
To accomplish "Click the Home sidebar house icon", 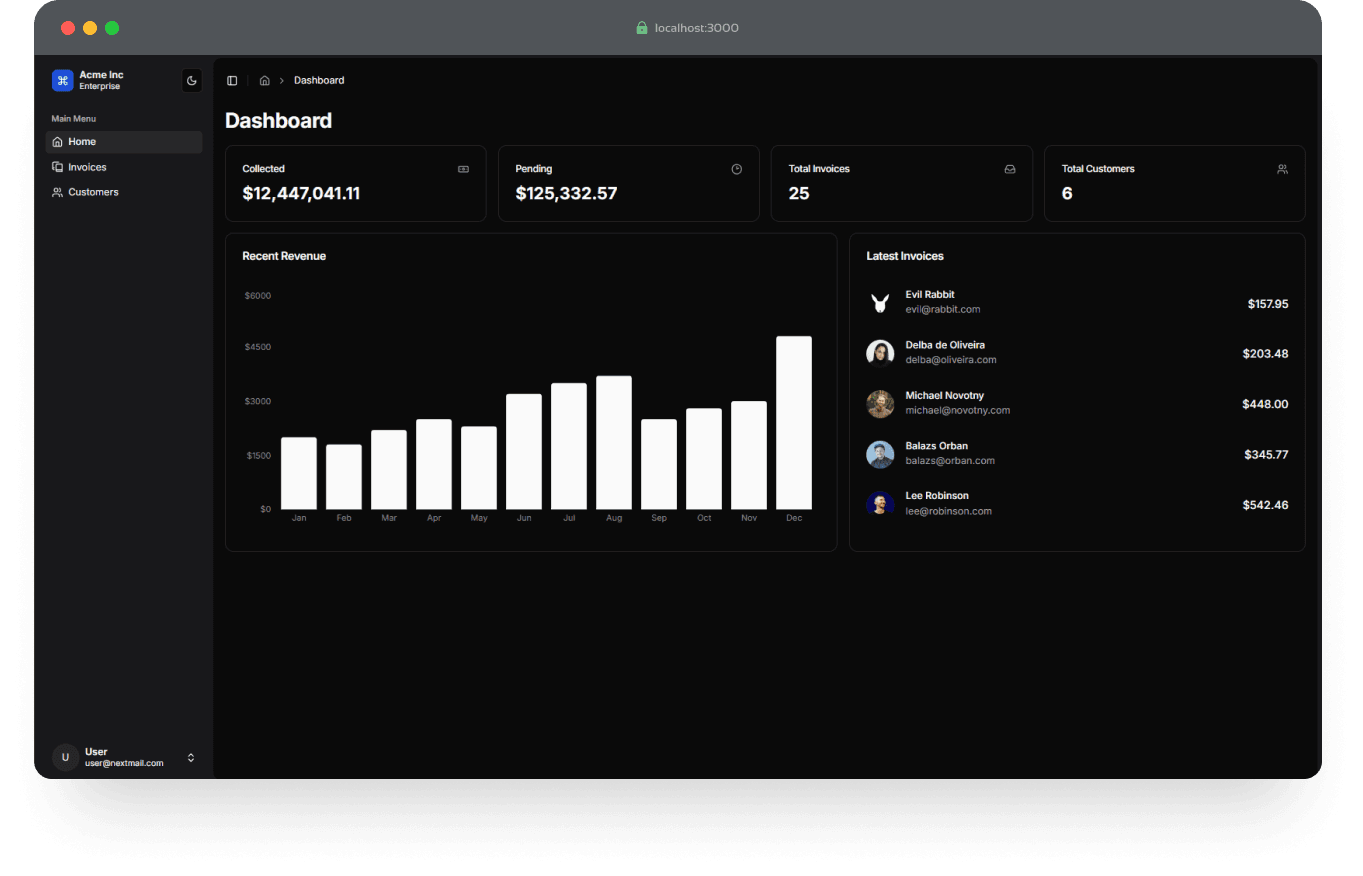I will coord(57,142).
